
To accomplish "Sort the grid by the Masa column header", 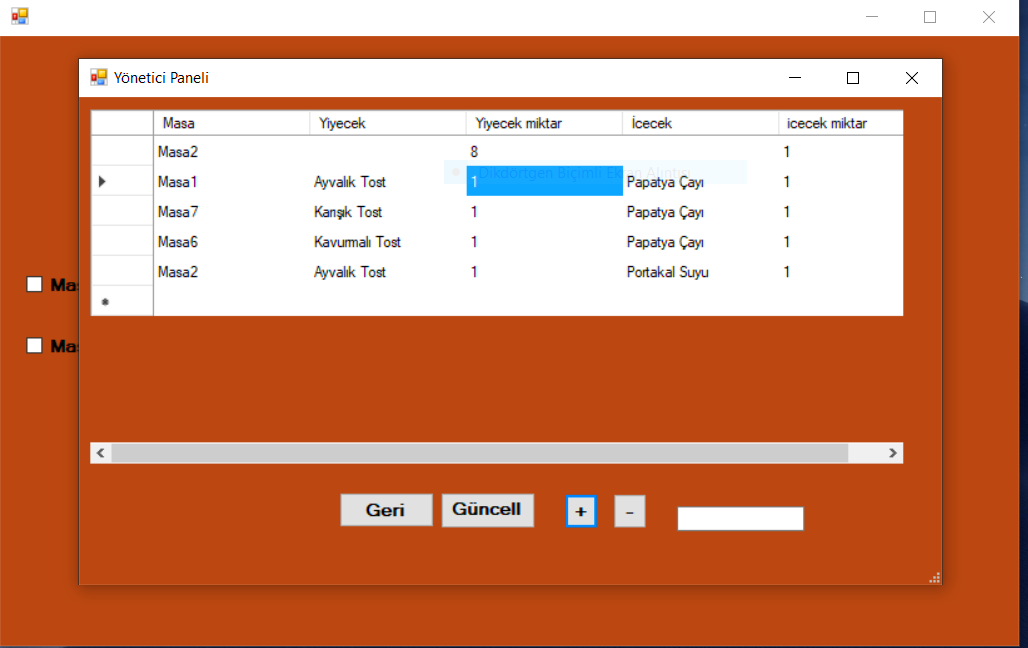I will [x=230, y=122].
